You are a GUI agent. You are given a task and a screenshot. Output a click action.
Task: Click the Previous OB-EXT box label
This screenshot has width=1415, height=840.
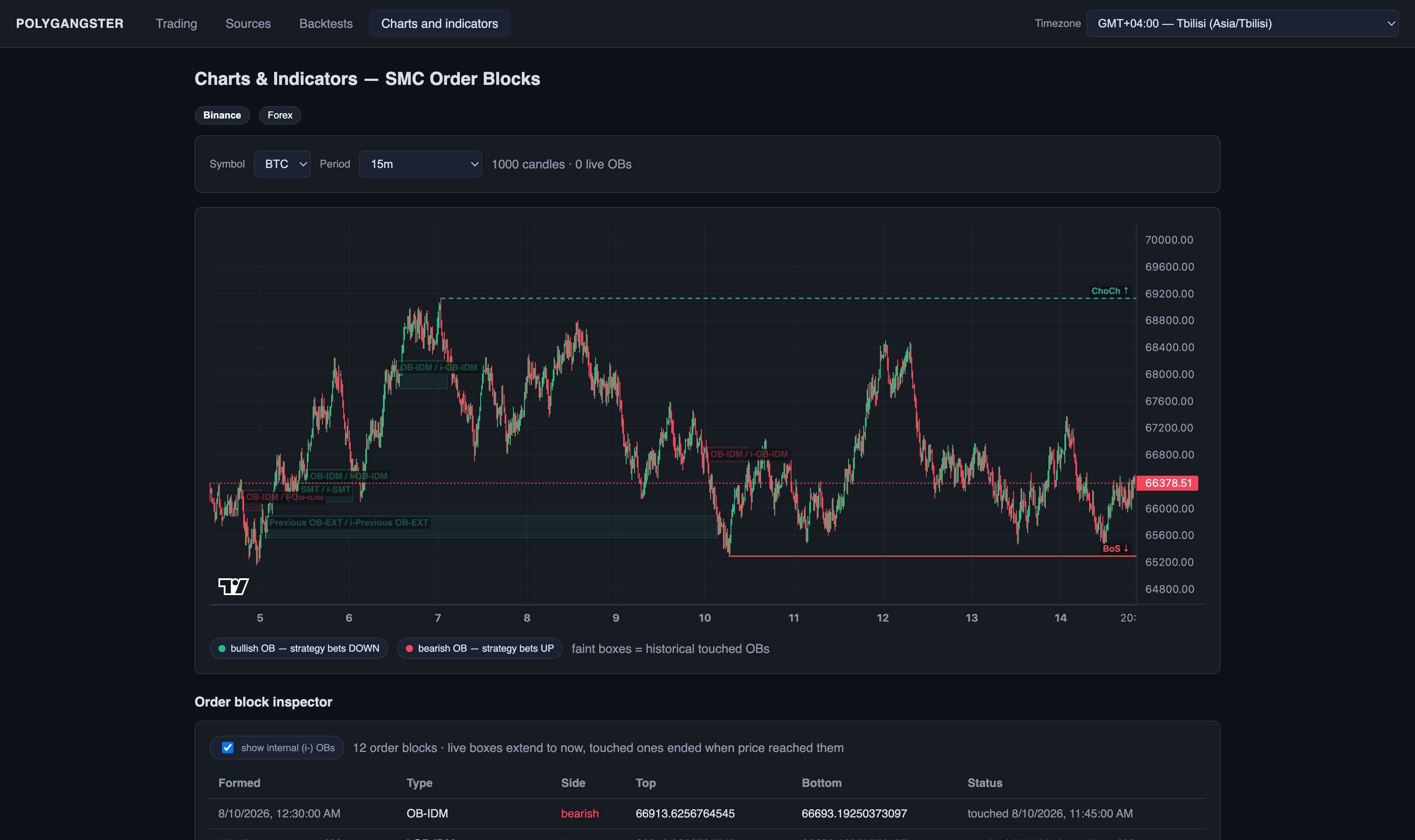point(348,523)
